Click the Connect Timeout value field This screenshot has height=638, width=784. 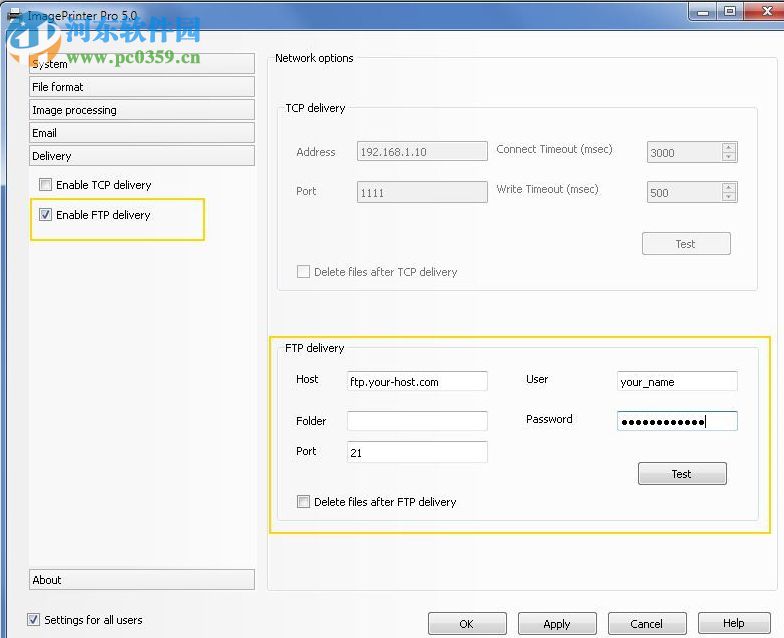coord(684,152)
